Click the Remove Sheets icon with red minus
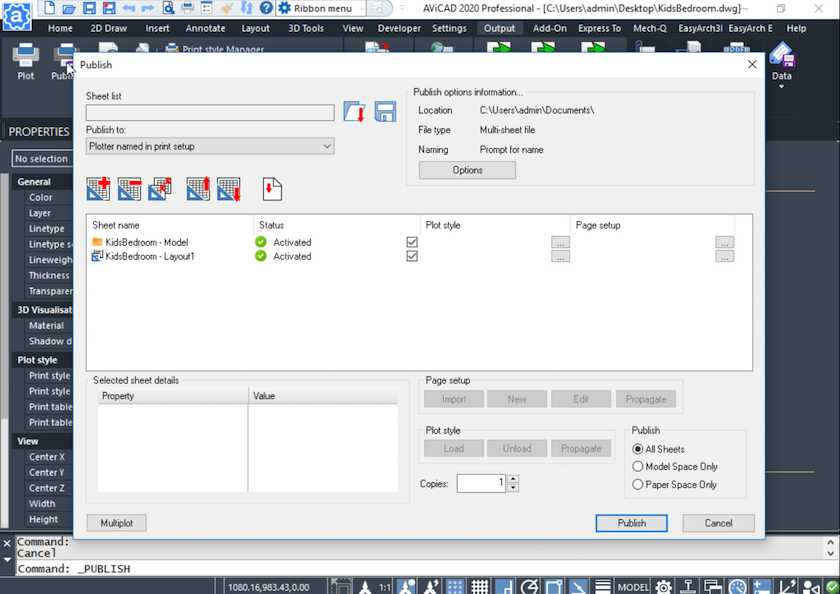 tap(129, 188)
